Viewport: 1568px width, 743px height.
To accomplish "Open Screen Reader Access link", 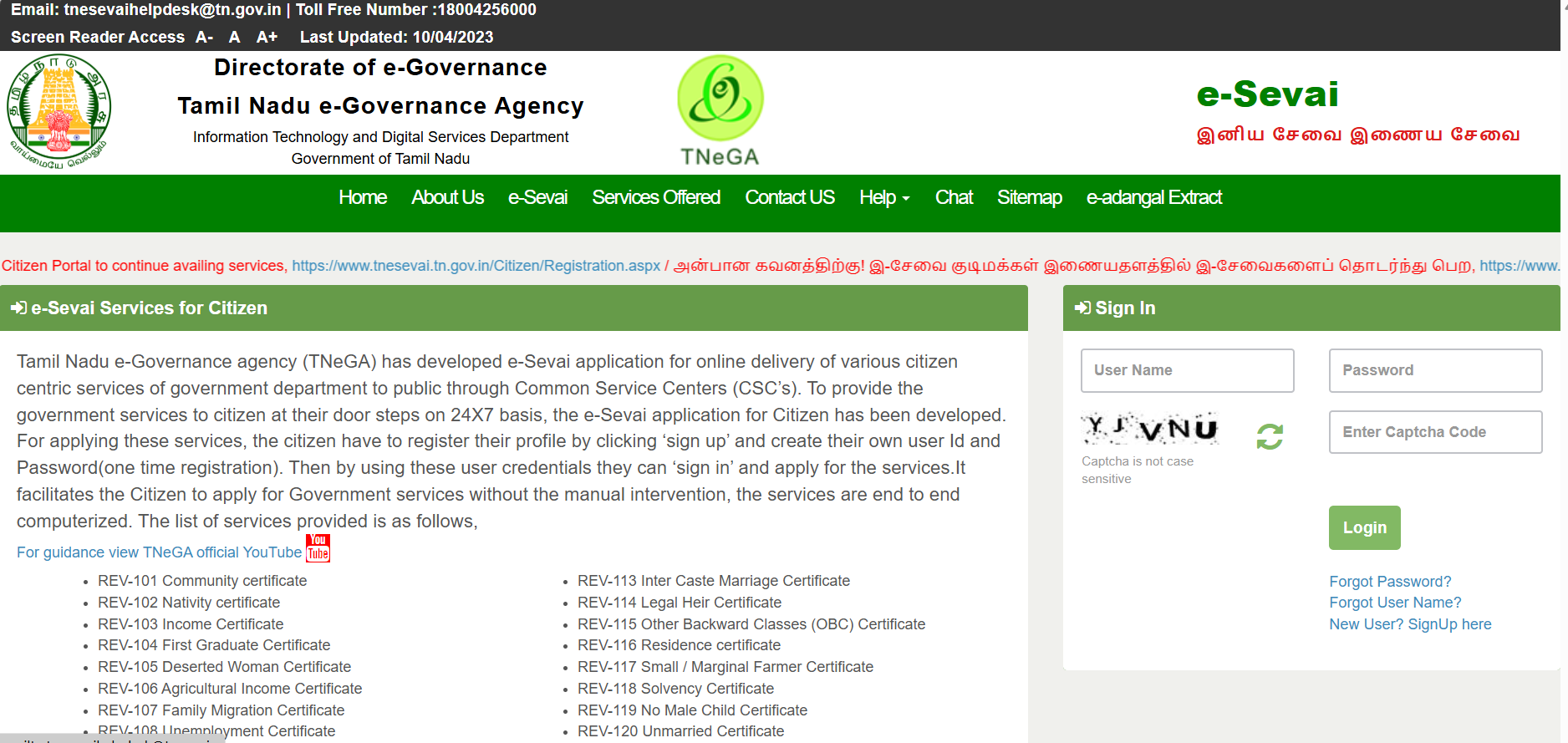I will click(x=98, y=37).
